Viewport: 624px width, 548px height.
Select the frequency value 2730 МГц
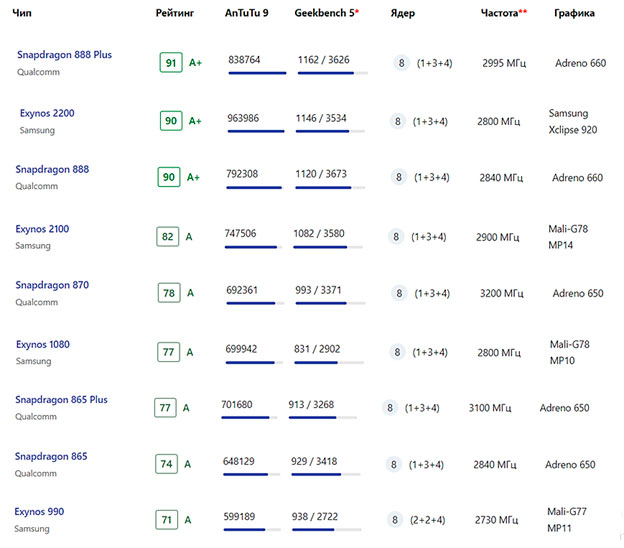click(497, 520)
